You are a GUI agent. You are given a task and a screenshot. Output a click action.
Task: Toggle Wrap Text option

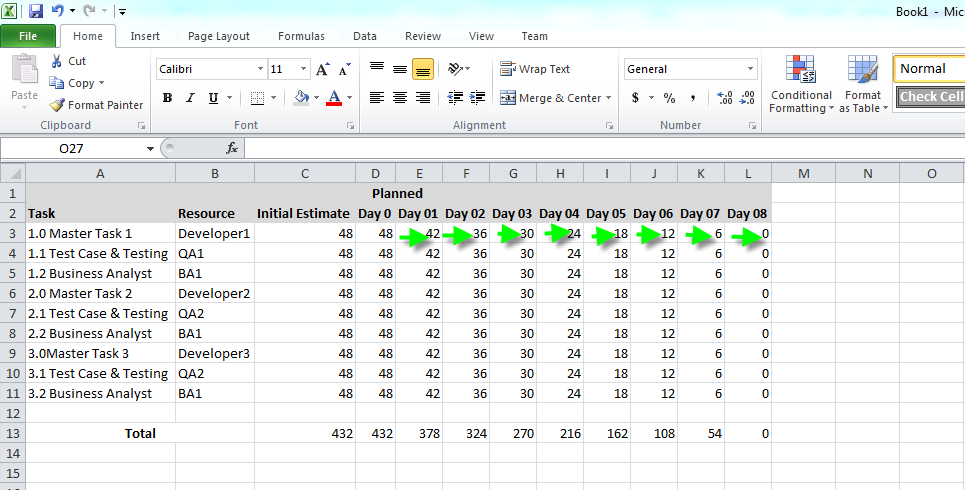(535, 69)
